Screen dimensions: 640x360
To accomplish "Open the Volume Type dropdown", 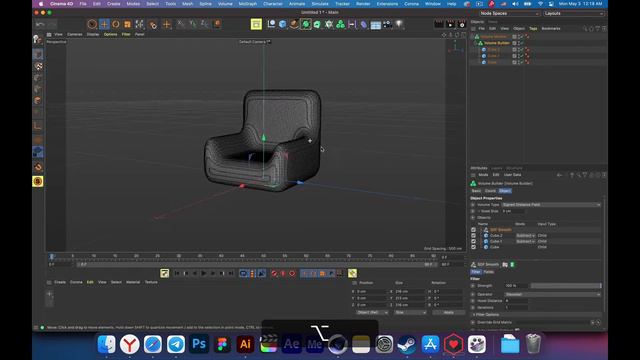I will [x=551, y=204].
